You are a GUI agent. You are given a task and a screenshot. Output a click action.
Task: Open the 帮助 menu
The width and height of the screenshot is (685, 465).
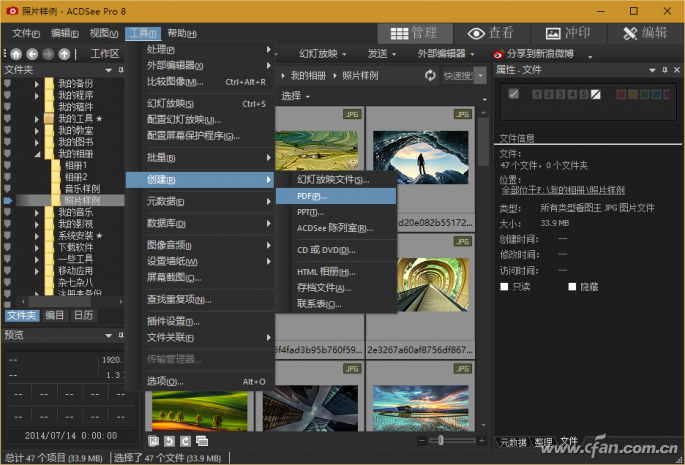tap(182, 33)
